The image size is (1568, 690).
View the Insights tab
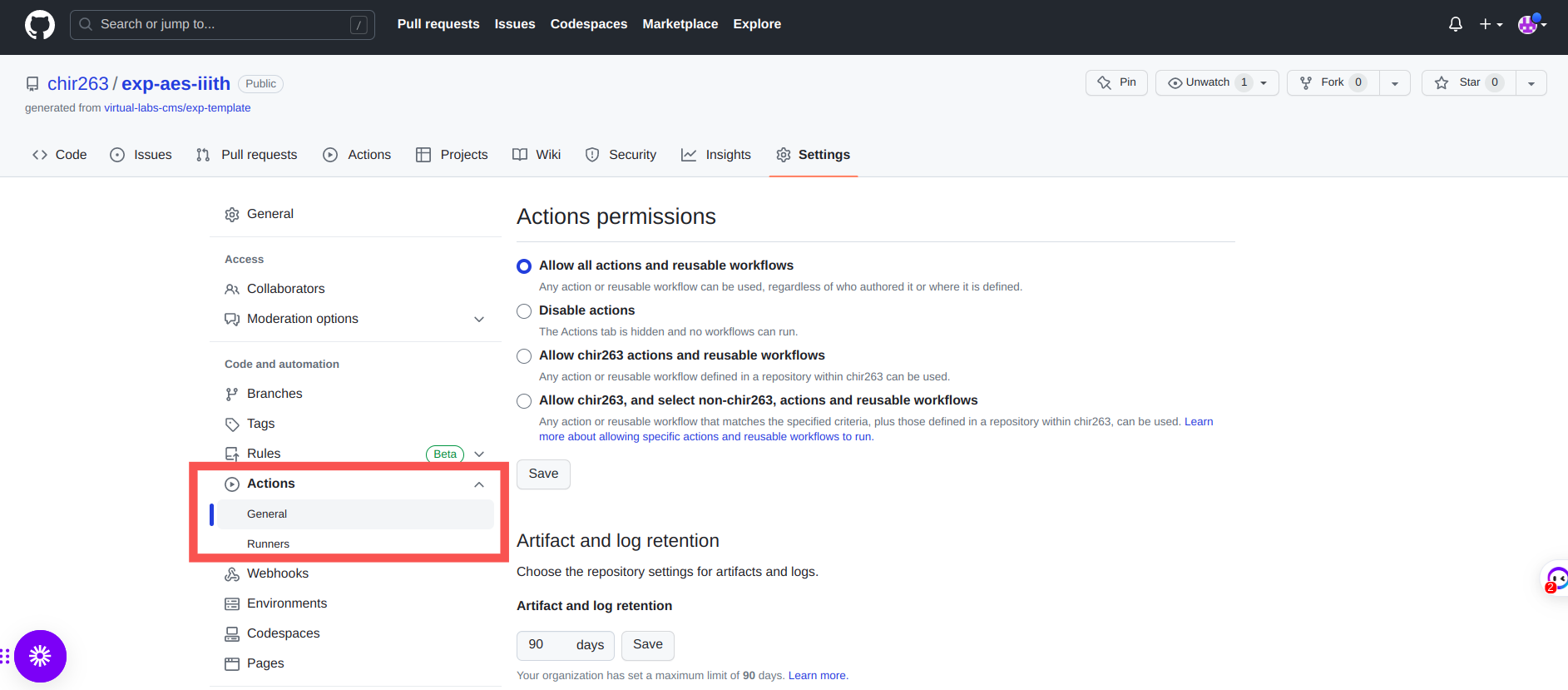pyautogui.click(x=715, y=155)
